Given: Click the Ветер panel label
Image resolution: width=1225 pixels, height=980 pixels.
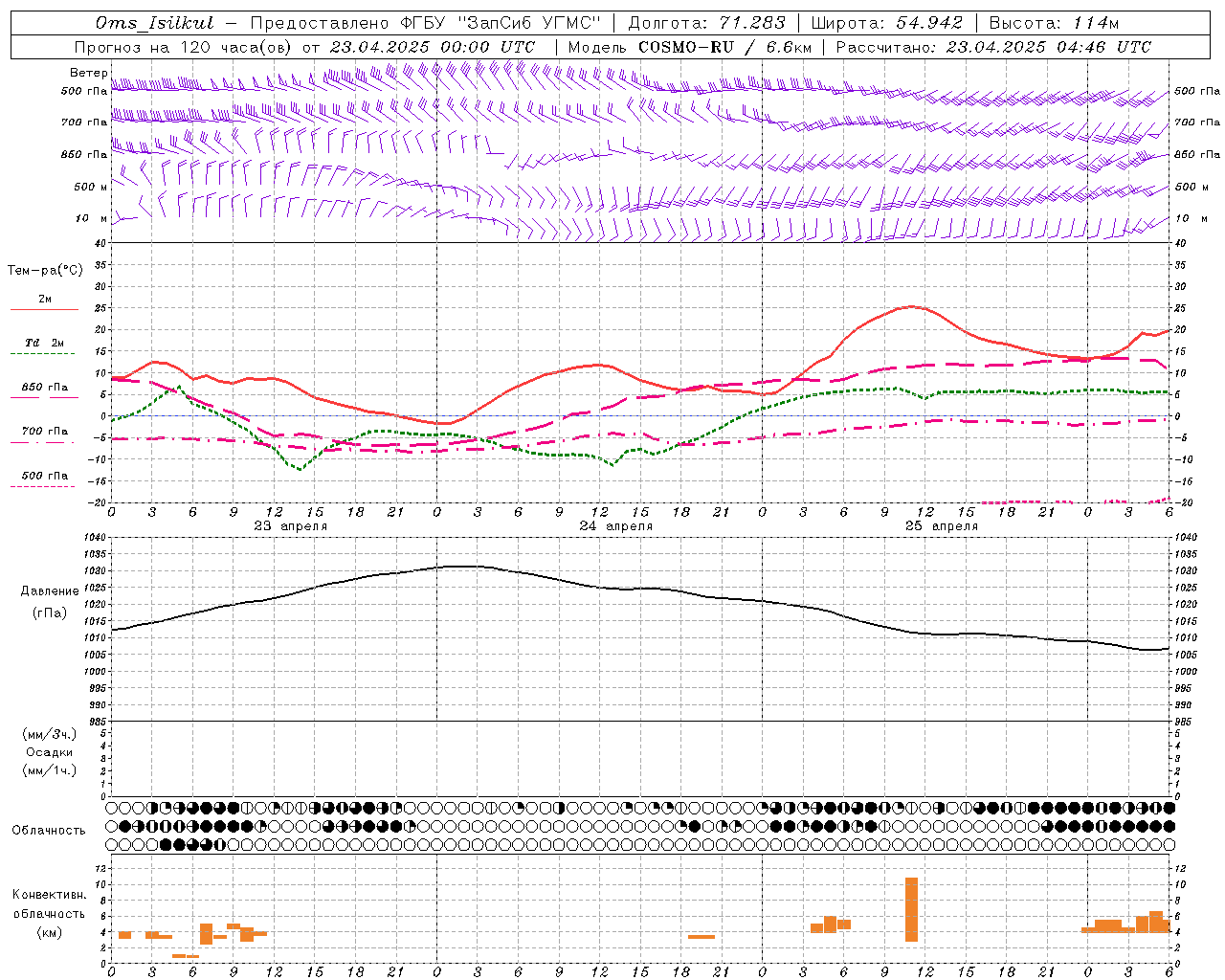Looking at the screenshot, I should [89, 73].
